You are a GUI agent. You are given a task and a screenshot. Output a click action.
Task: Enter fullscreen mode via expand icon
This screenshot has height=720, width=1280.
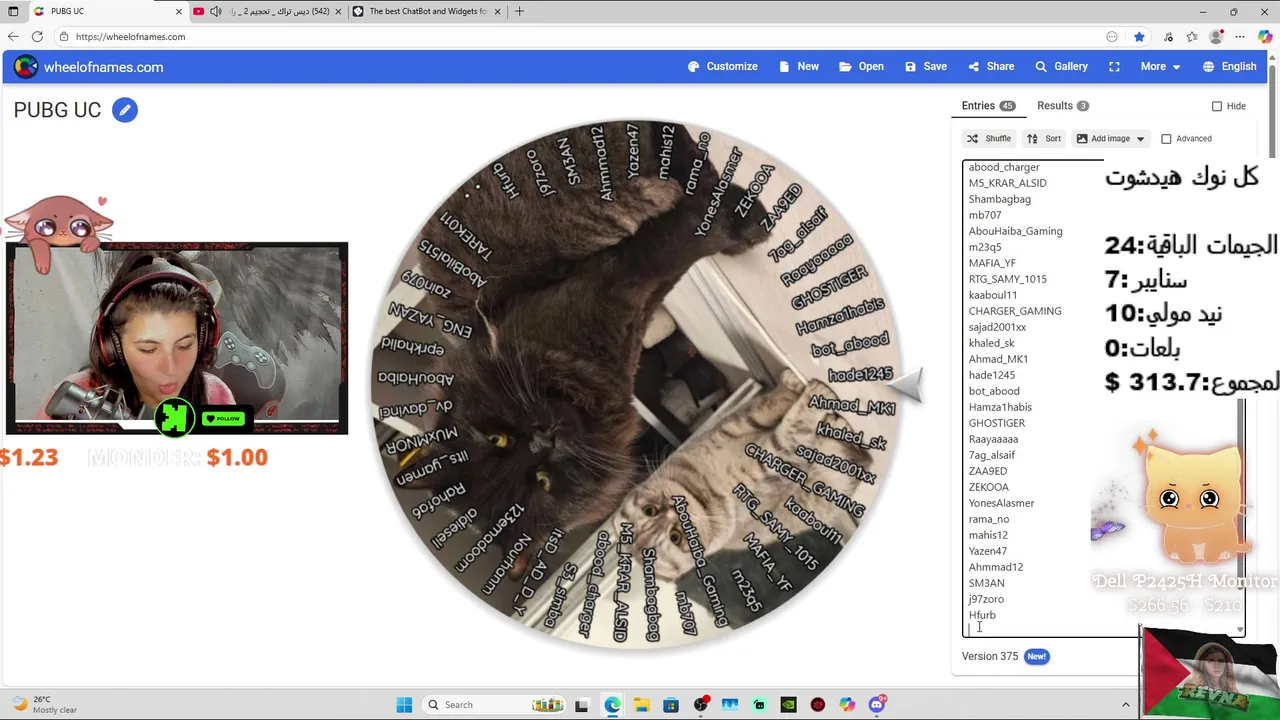point(1114,67)
